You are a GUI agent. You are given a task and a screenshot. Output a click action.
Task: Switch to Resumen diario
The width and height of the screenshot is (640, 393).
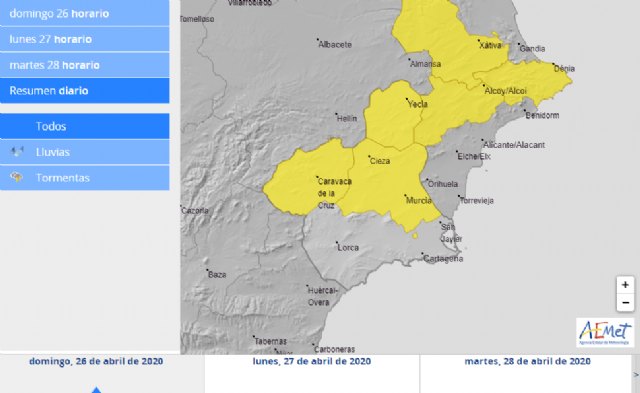(x=84, y=91)
